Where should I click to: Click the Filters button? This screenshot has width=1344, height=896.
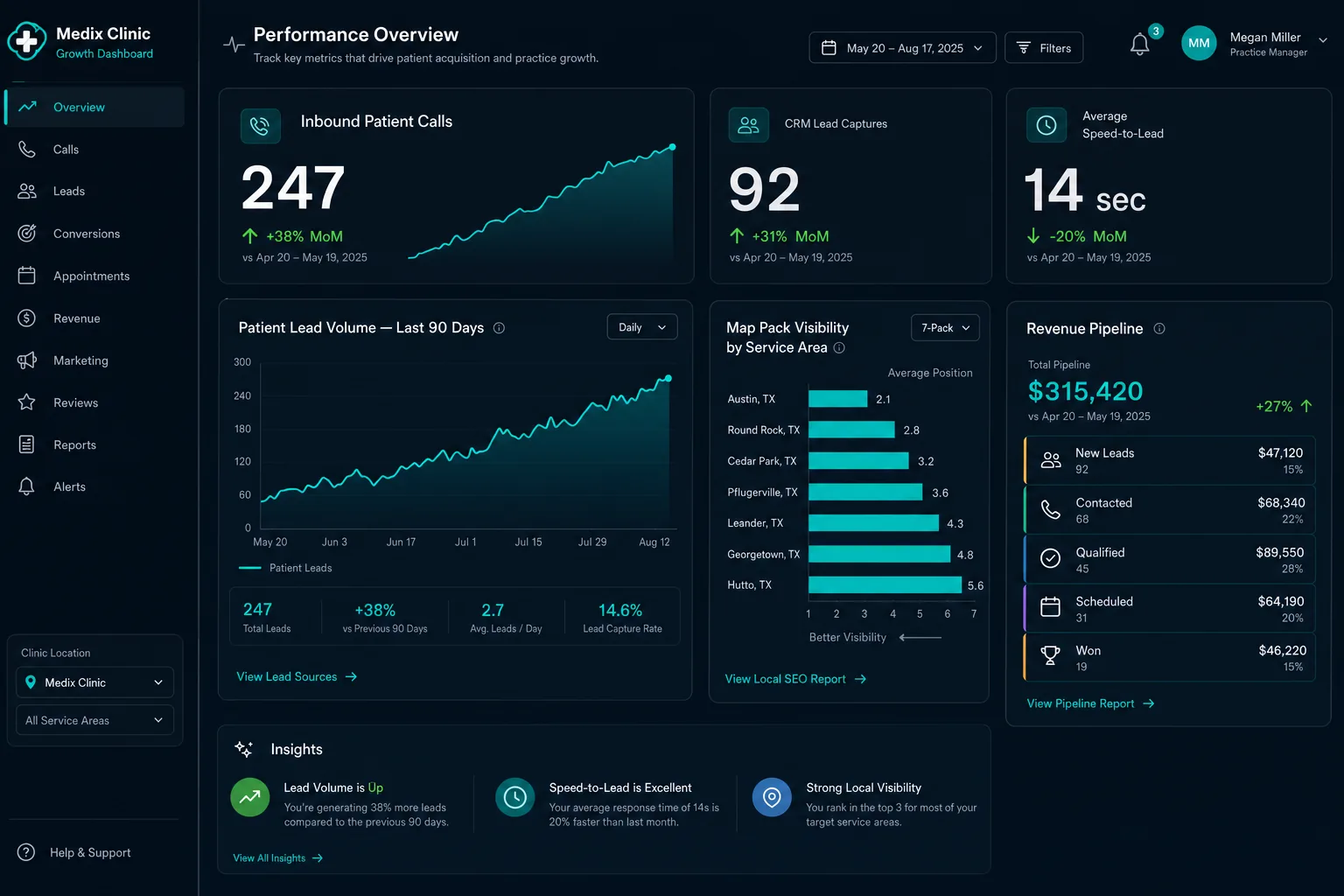[x=1044, y=48]
